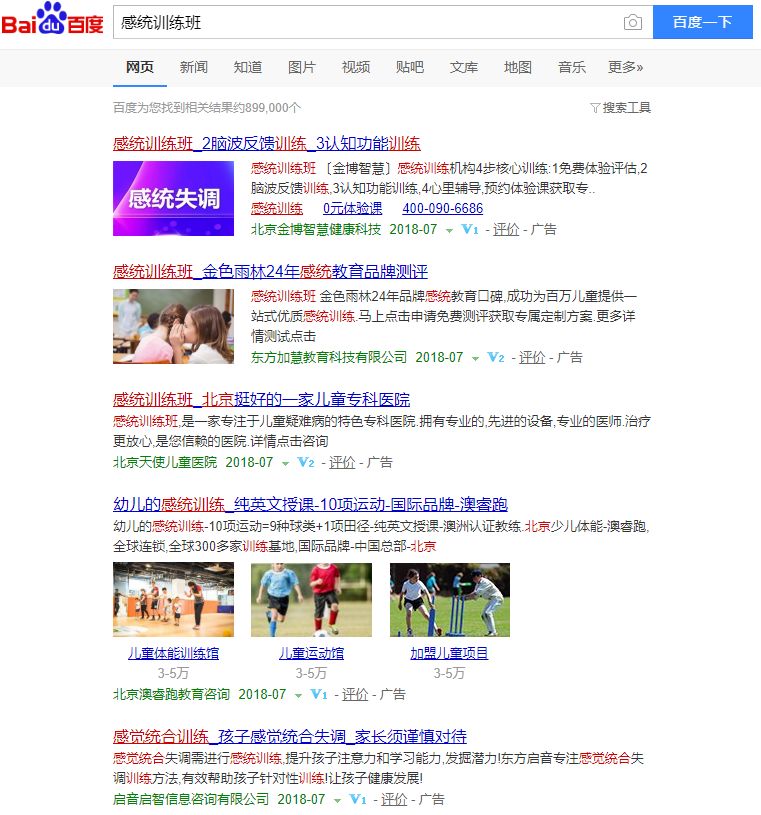
Task: Click 启音启智信息咨询有限公司 source text
Action: point(191,799)
